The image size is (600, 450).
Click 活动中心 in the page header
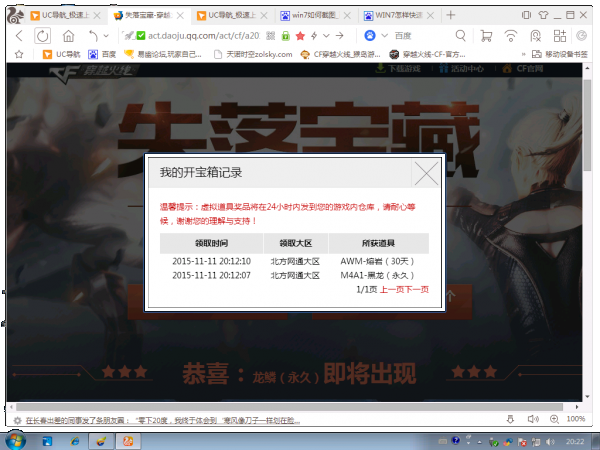pos(461,69)
